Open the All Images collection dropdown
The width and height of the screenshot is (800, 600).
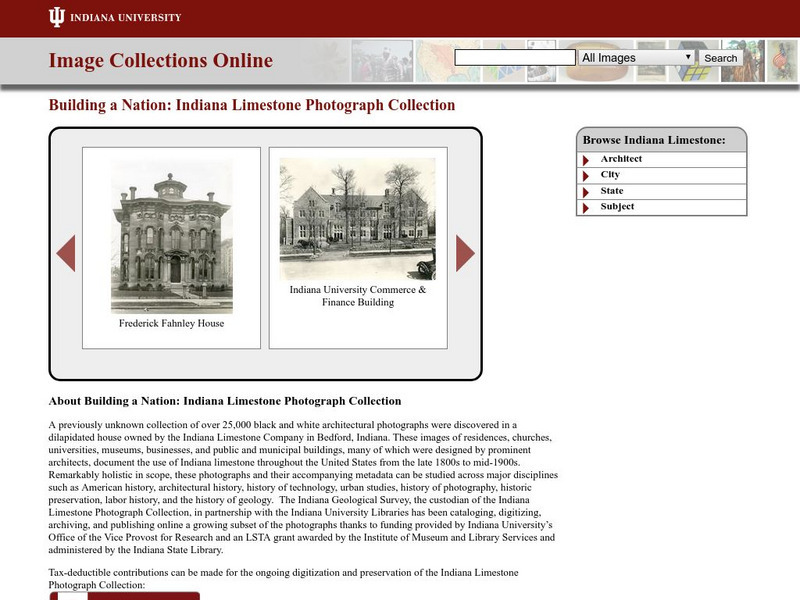pyautogui.click(x=636, y=58)
